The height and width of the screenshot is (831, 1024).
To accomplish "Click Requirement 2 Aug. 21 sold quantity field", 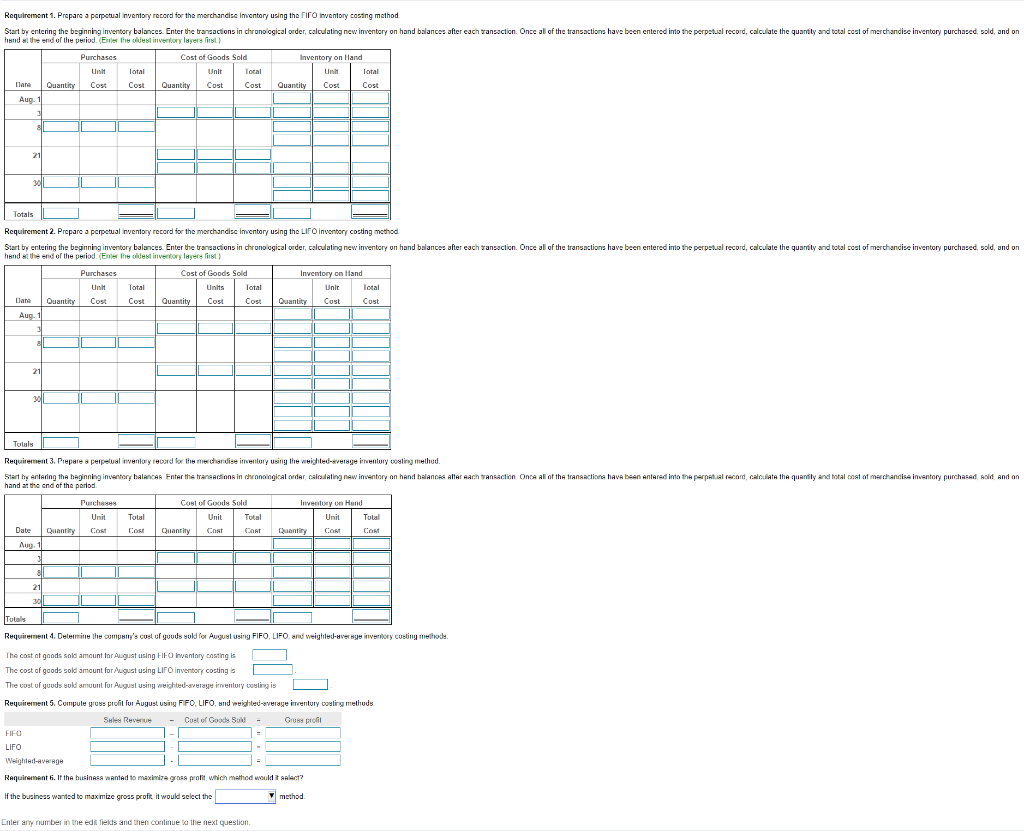I will pyautogui.click(x=176, y=370).
